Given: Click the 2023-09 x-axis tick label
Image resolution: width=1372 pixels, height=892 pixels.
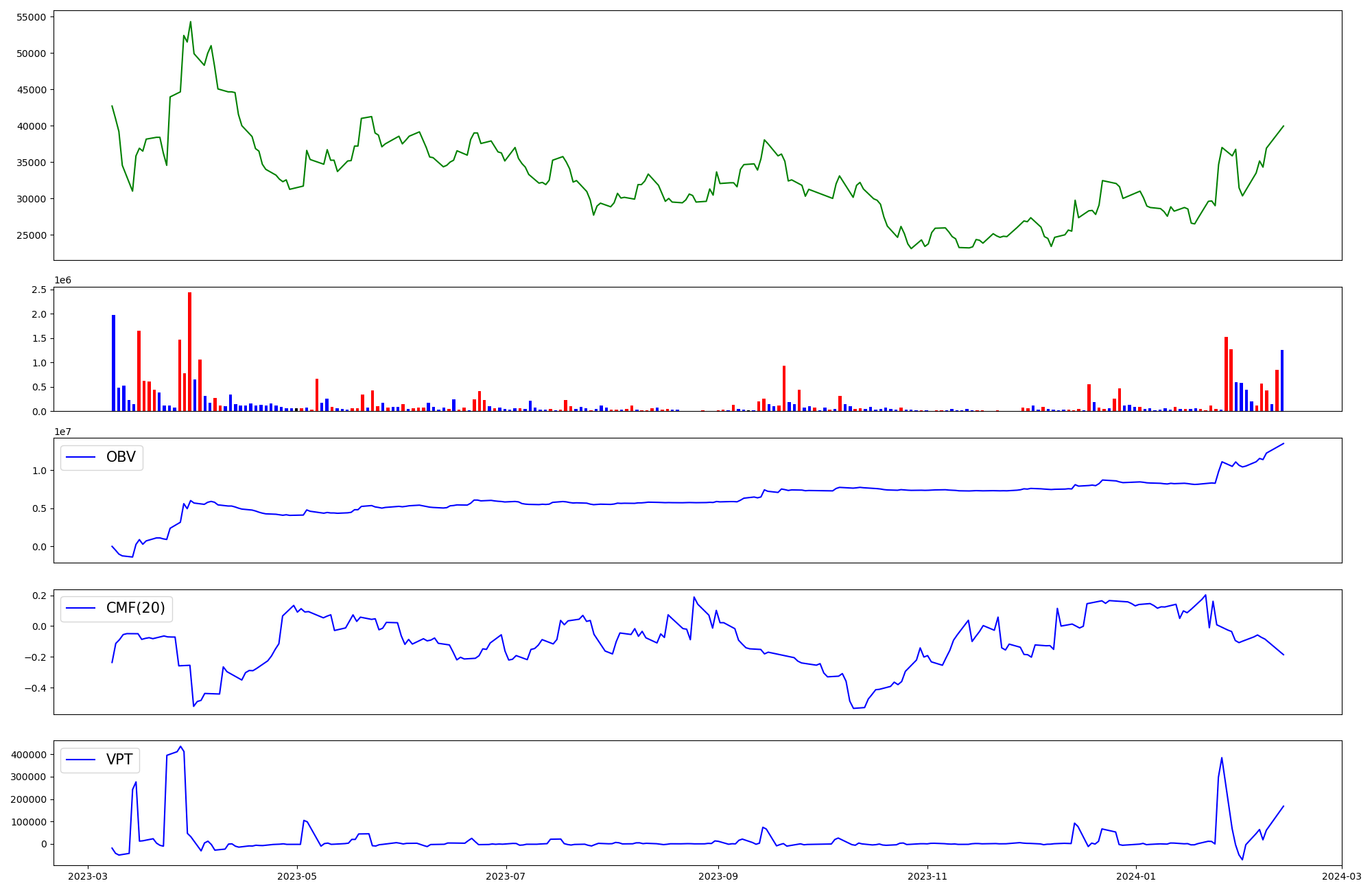Looking at the screenshot, I should click(718, 876).
